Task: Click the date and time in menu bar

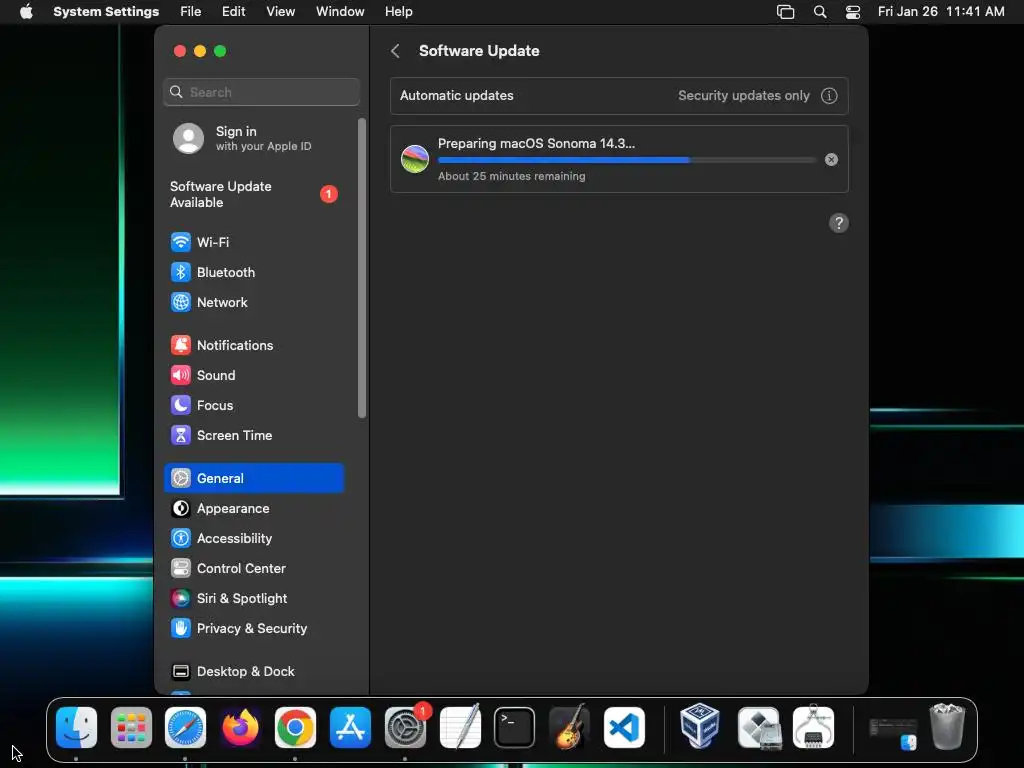Action: (x=941, y=12)
